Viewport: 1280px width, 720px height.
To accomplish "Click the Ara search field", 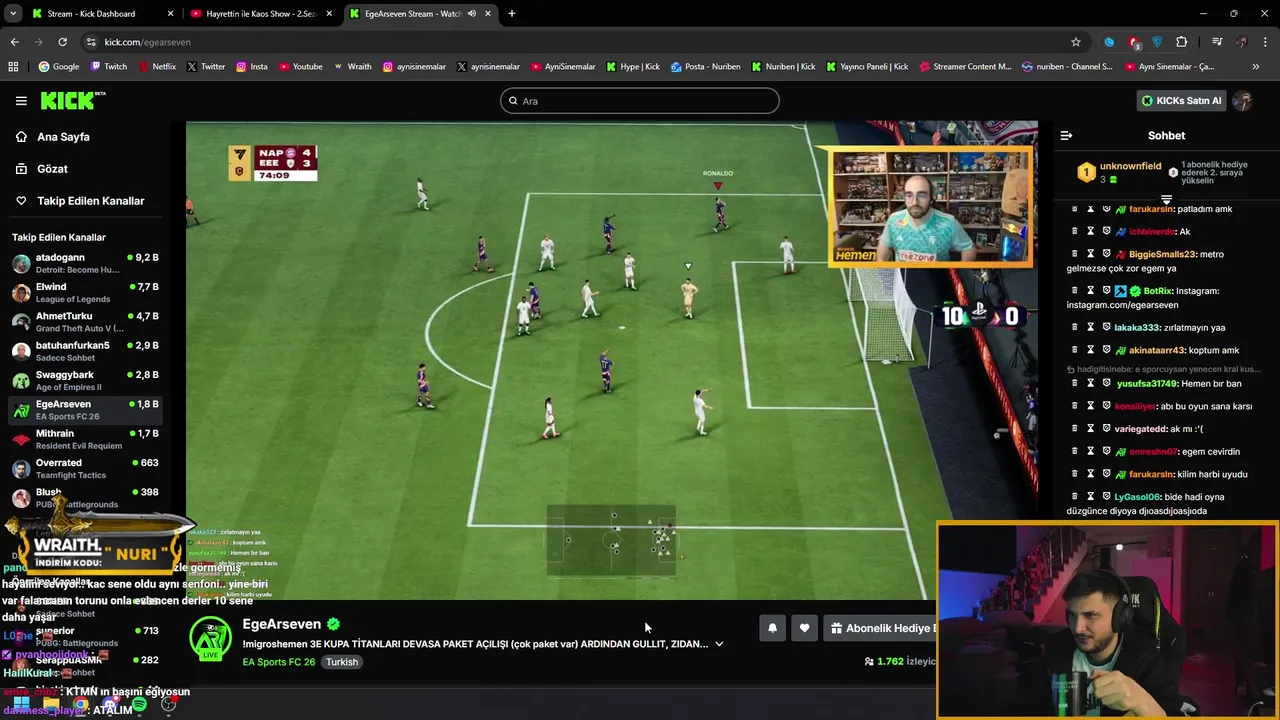I will pos(640,100).
